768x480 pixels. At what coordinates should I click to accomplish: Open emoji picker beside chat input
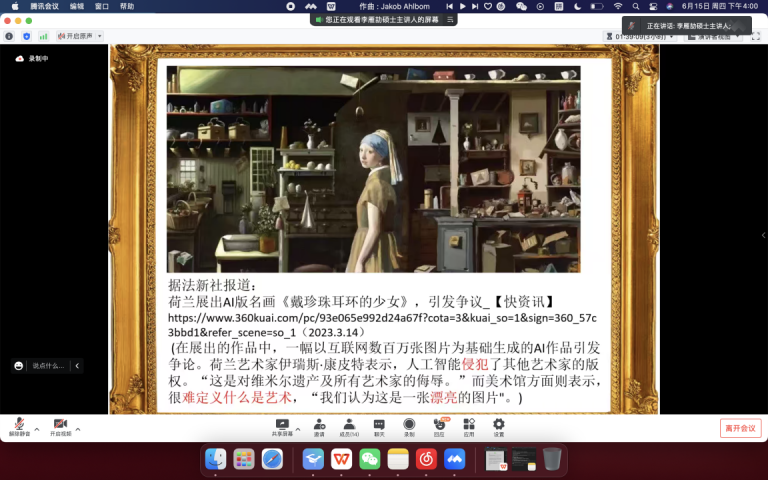19,366
